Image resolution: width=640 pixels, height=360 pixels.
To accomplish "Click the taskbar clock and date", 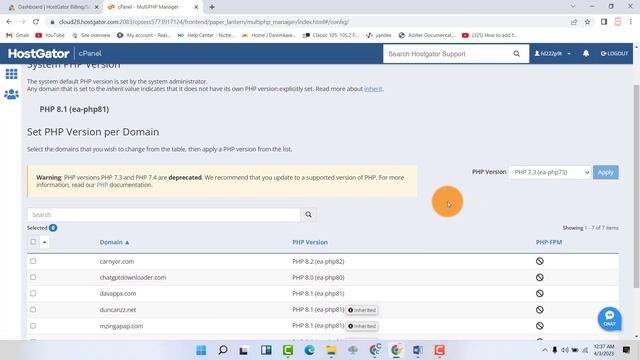I will [x=604, y=350].
